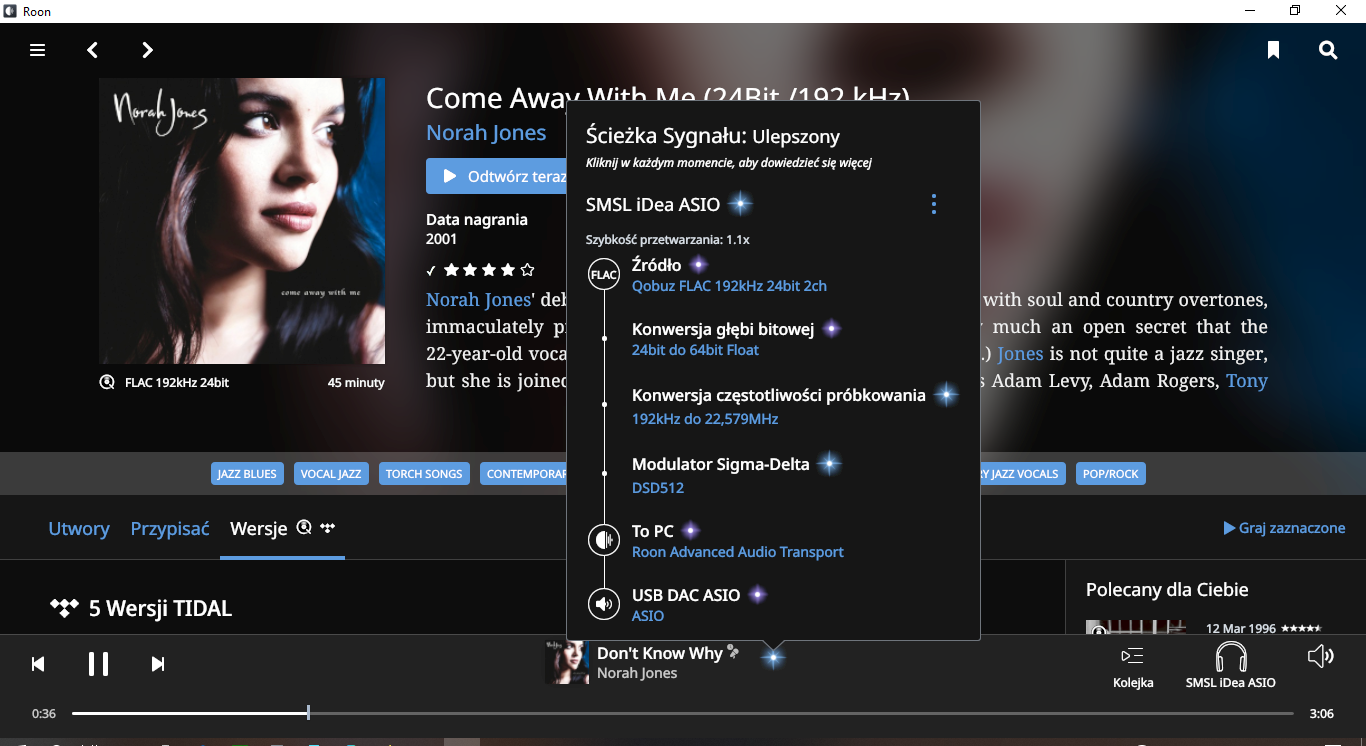Click Roon Advanced Audio Transport text
The width and height of the screenshot is (1366, 746).
coord(738,552)
